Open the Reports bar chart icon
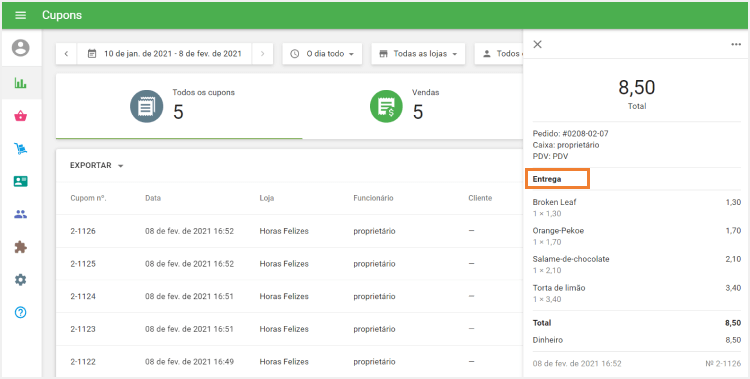 tap(21, 83)
